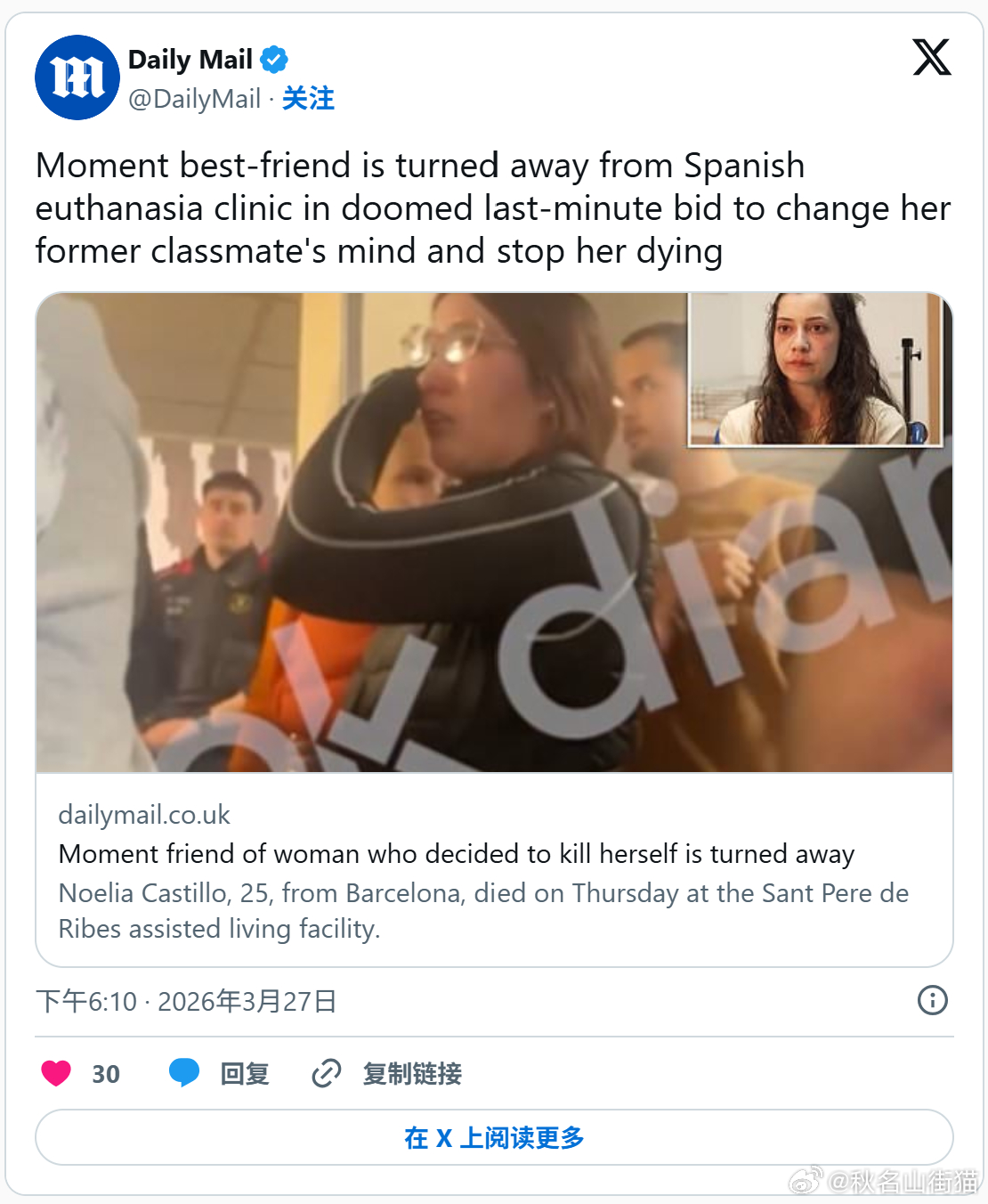Open the X logo in the corner
Image resolution: width=988 pixels, height=1204 pixels.
(x=932, y=57)
